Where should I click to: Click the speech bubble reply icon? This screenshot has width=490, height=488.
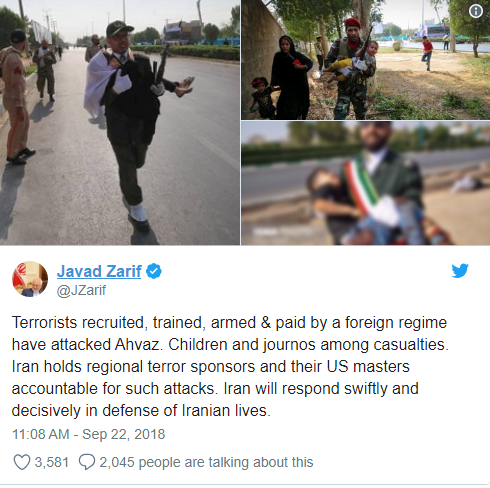pyautogui.click(x=87, y=462)
